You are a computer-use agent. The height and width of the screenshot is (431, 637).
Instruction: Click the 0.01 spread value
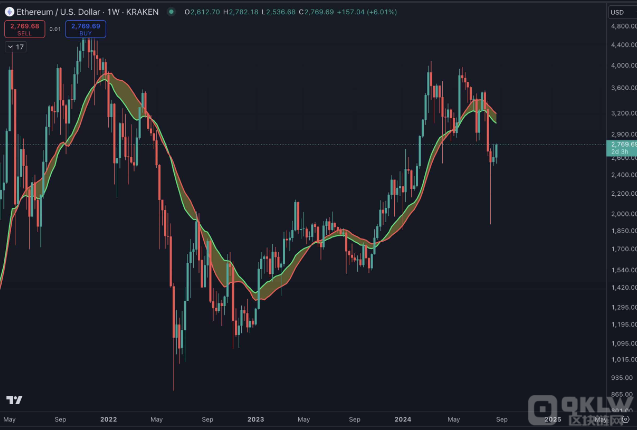(x=55, y=29)
